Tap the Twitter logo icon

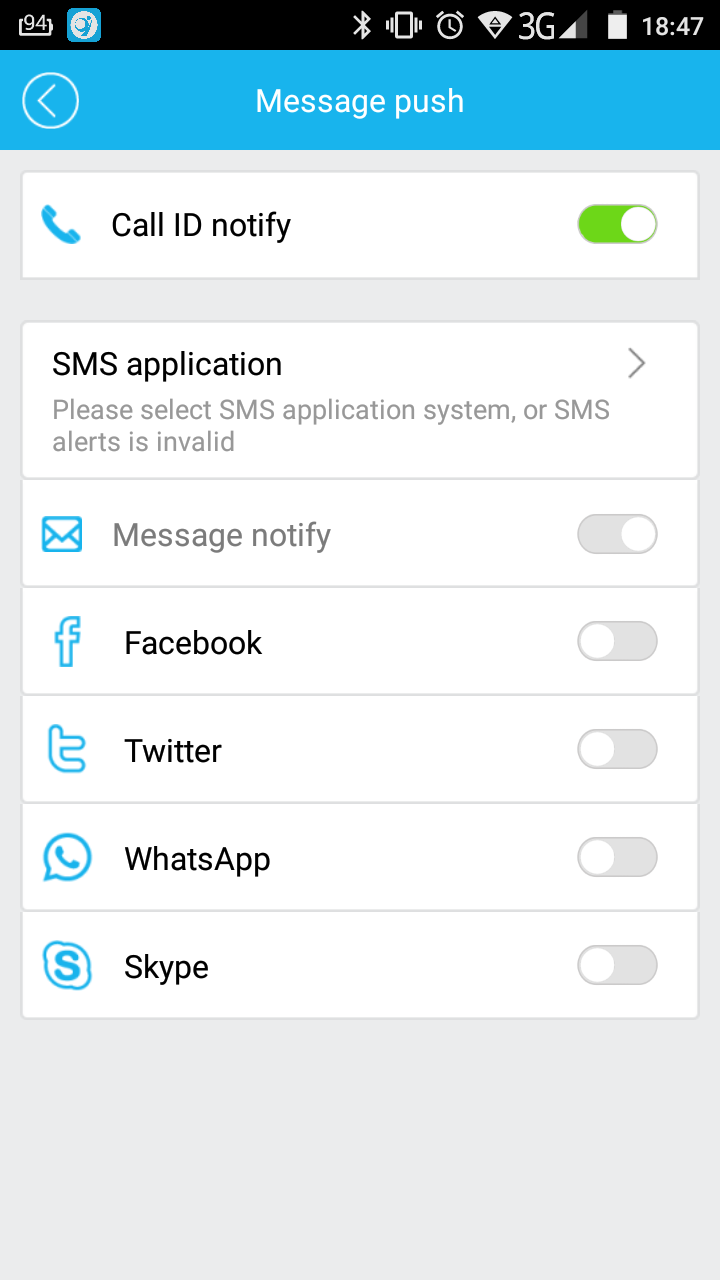[x=67, y=750]
